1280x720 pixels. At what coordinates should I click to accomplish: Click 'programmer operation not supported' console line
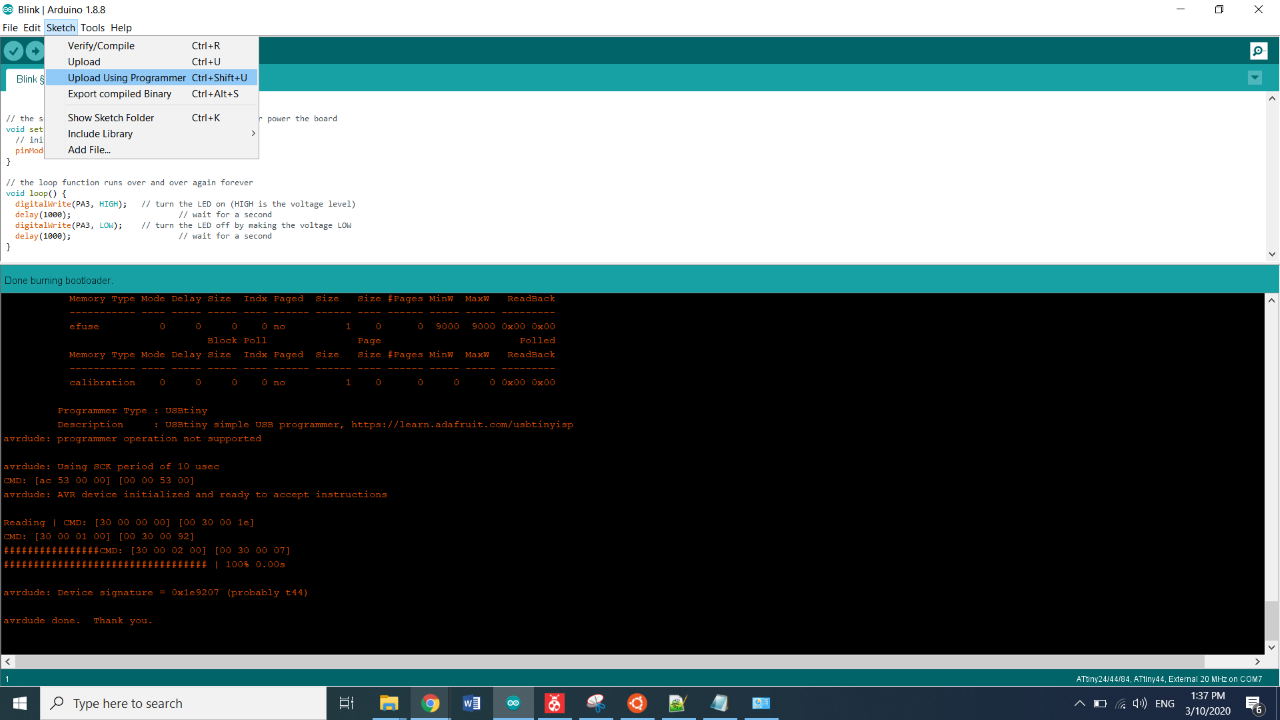coord(132,439)
